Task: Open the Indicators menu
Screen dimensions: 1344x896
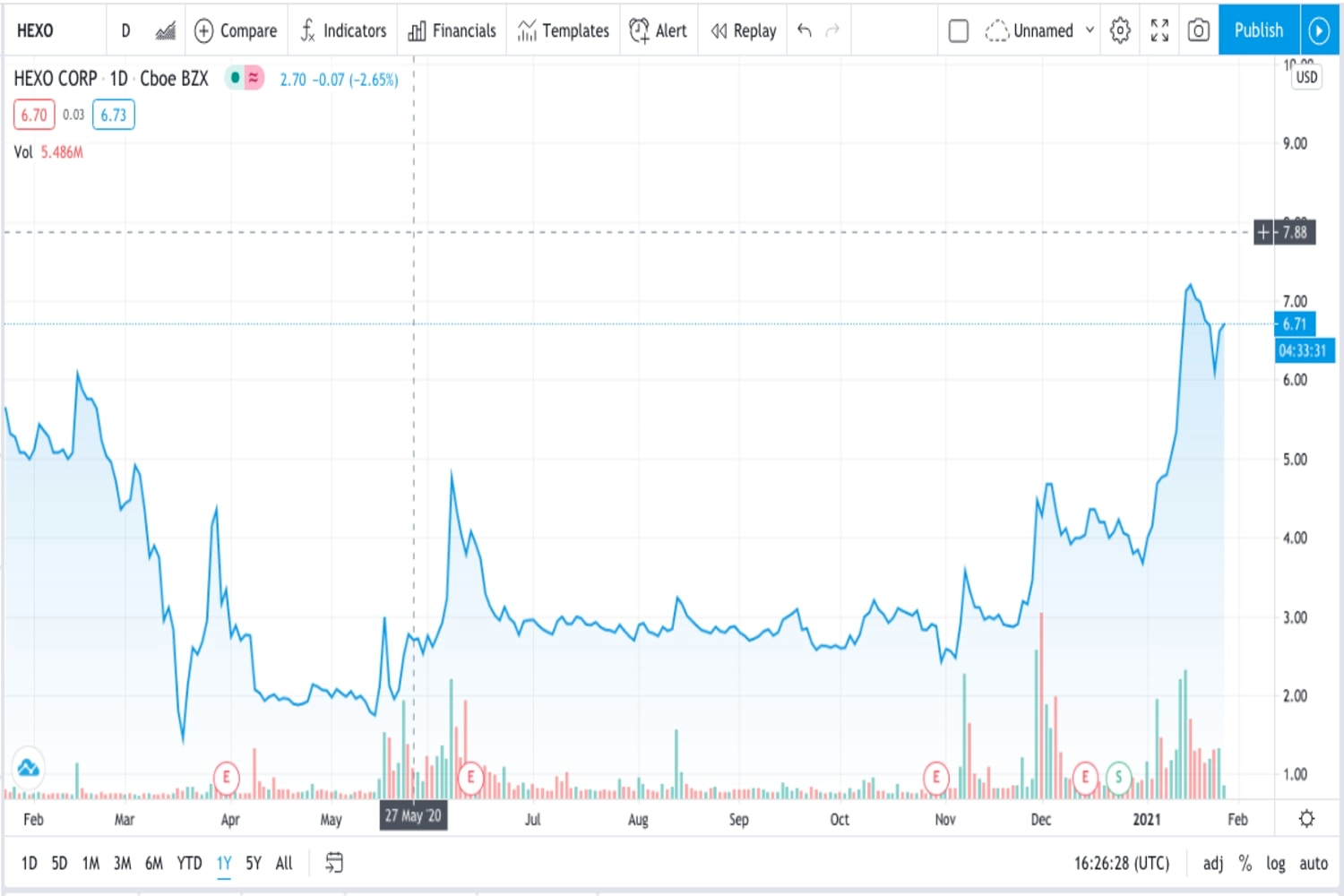Action: click(343, 30)
